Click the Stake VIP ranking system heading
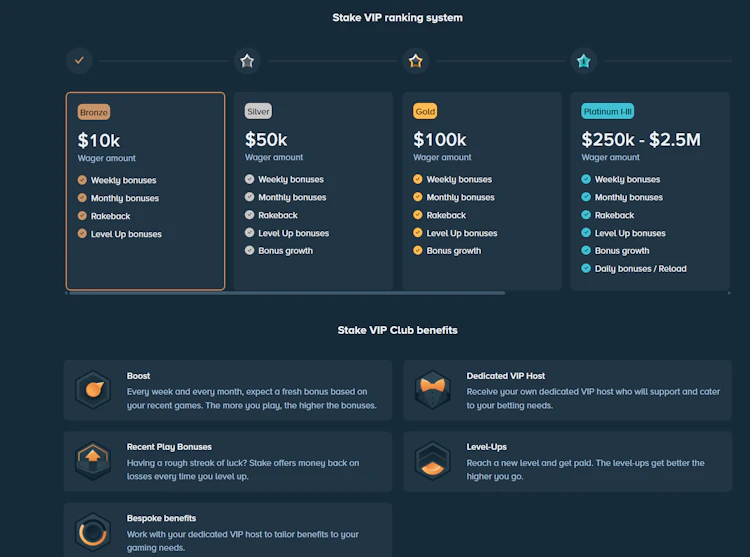The image size is (750, 557). tap(397, 18)
